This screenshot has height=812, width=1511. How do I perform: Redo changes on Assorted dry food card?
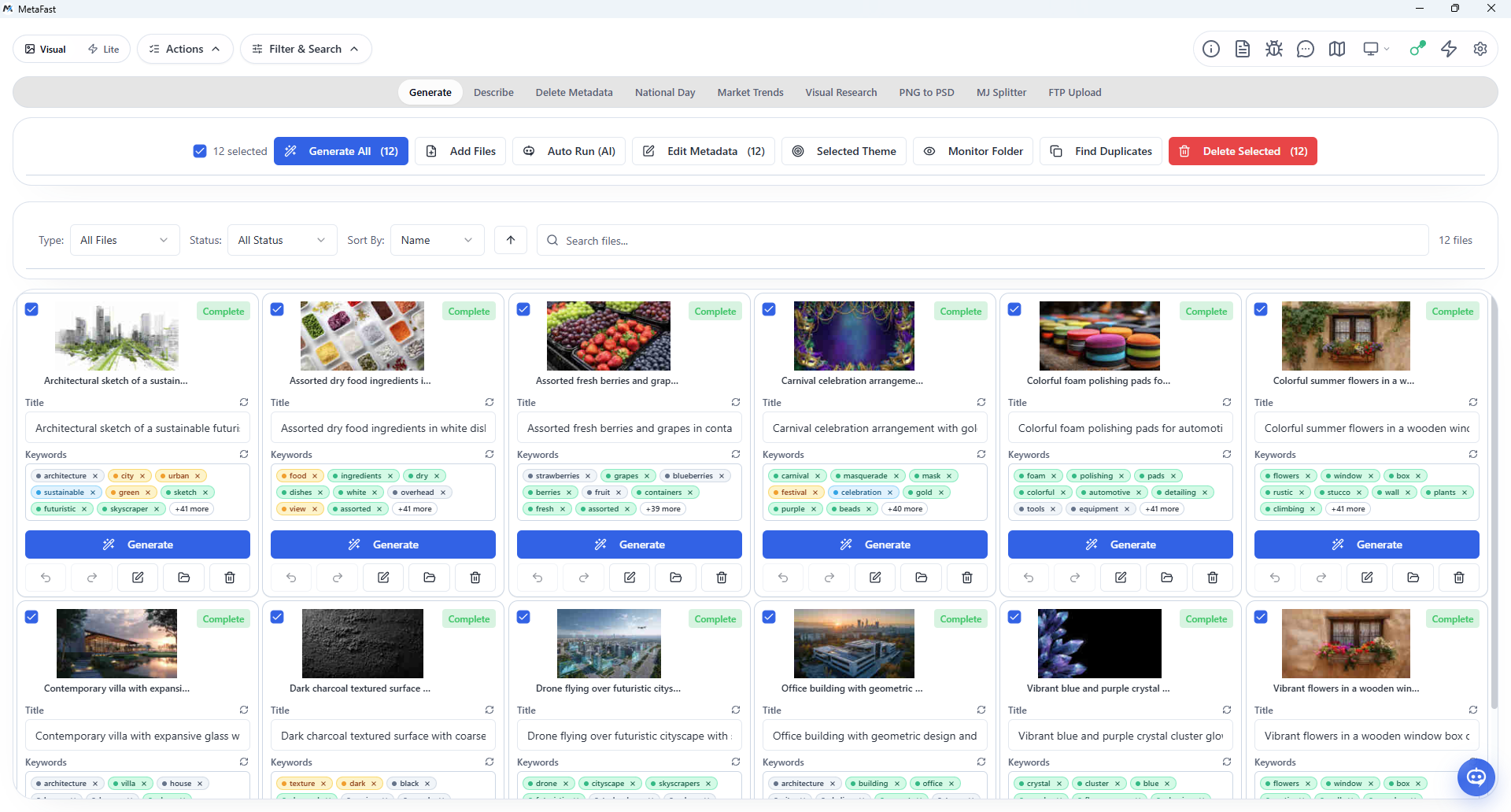338,578
